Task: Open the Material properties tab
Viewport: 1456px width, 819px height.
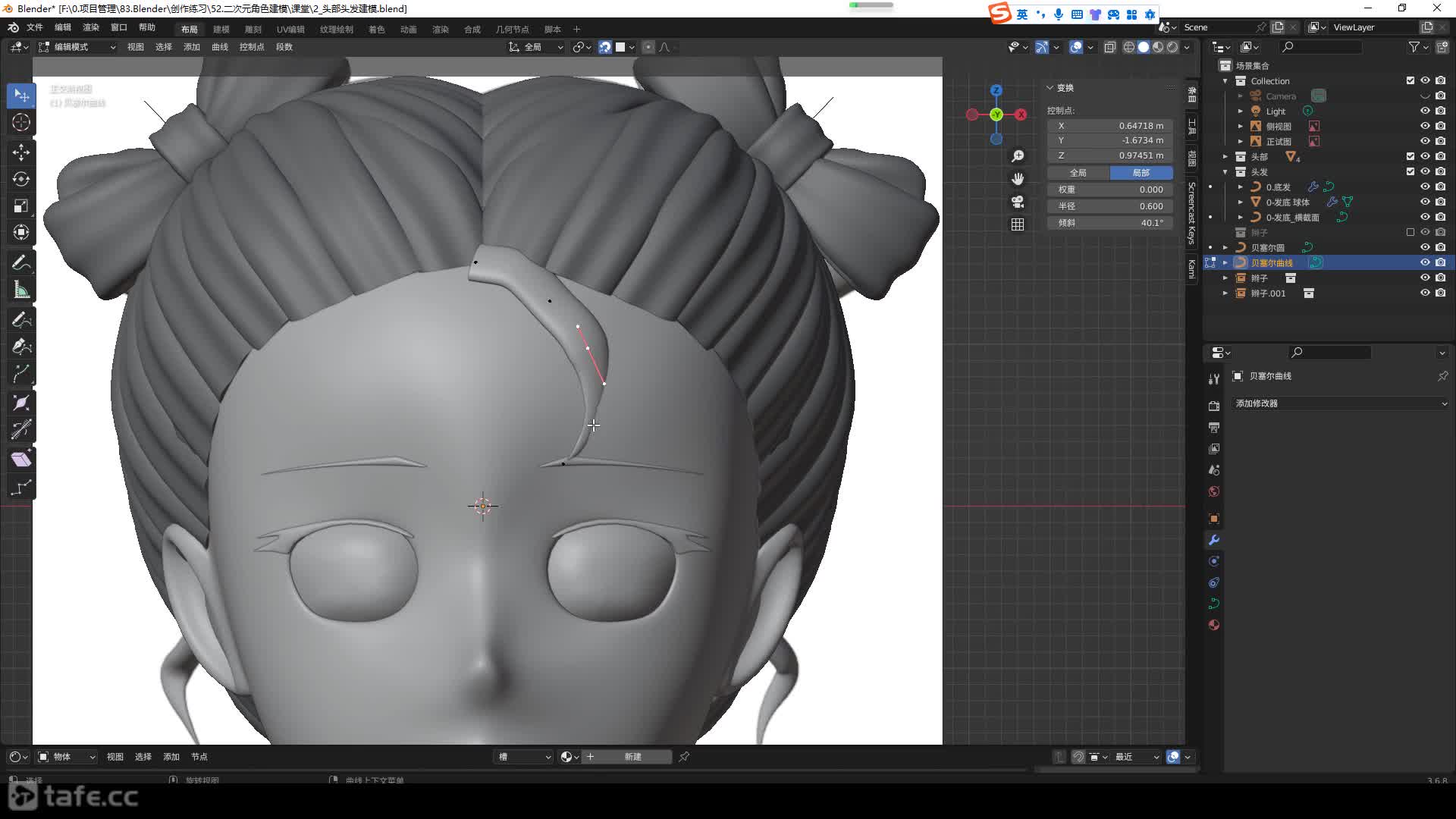Action: point(1214,625)
